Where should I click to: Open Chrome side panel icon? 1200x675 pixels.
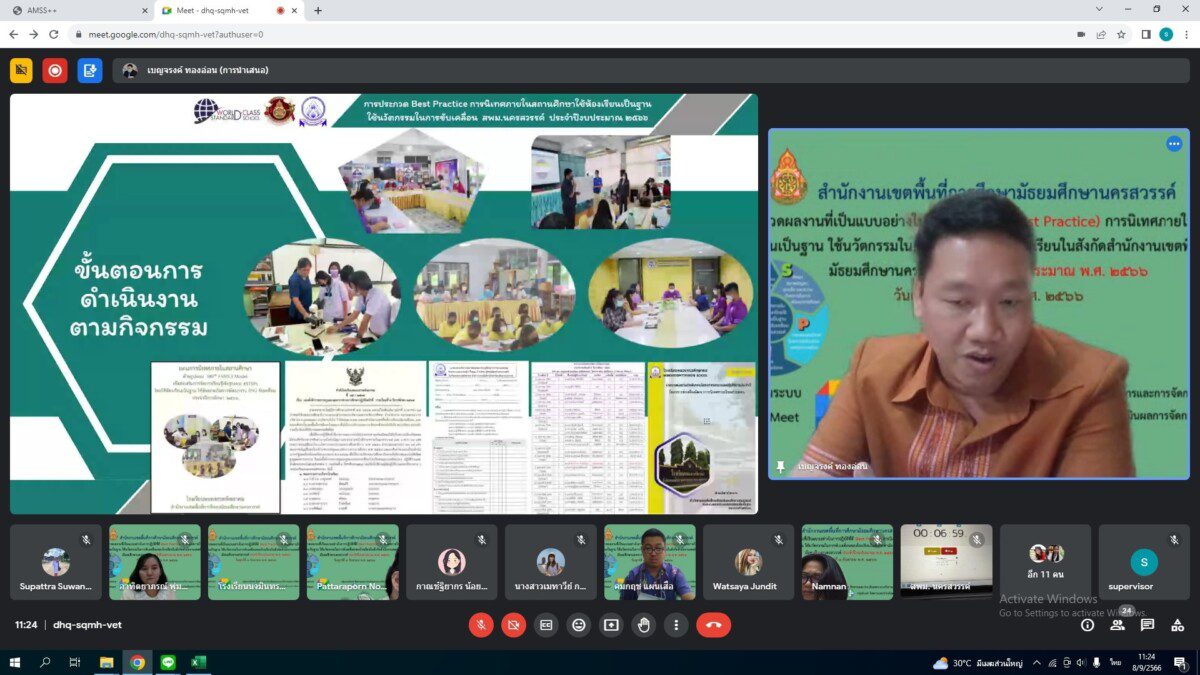pyautogui.click(x=1146, y=34)
